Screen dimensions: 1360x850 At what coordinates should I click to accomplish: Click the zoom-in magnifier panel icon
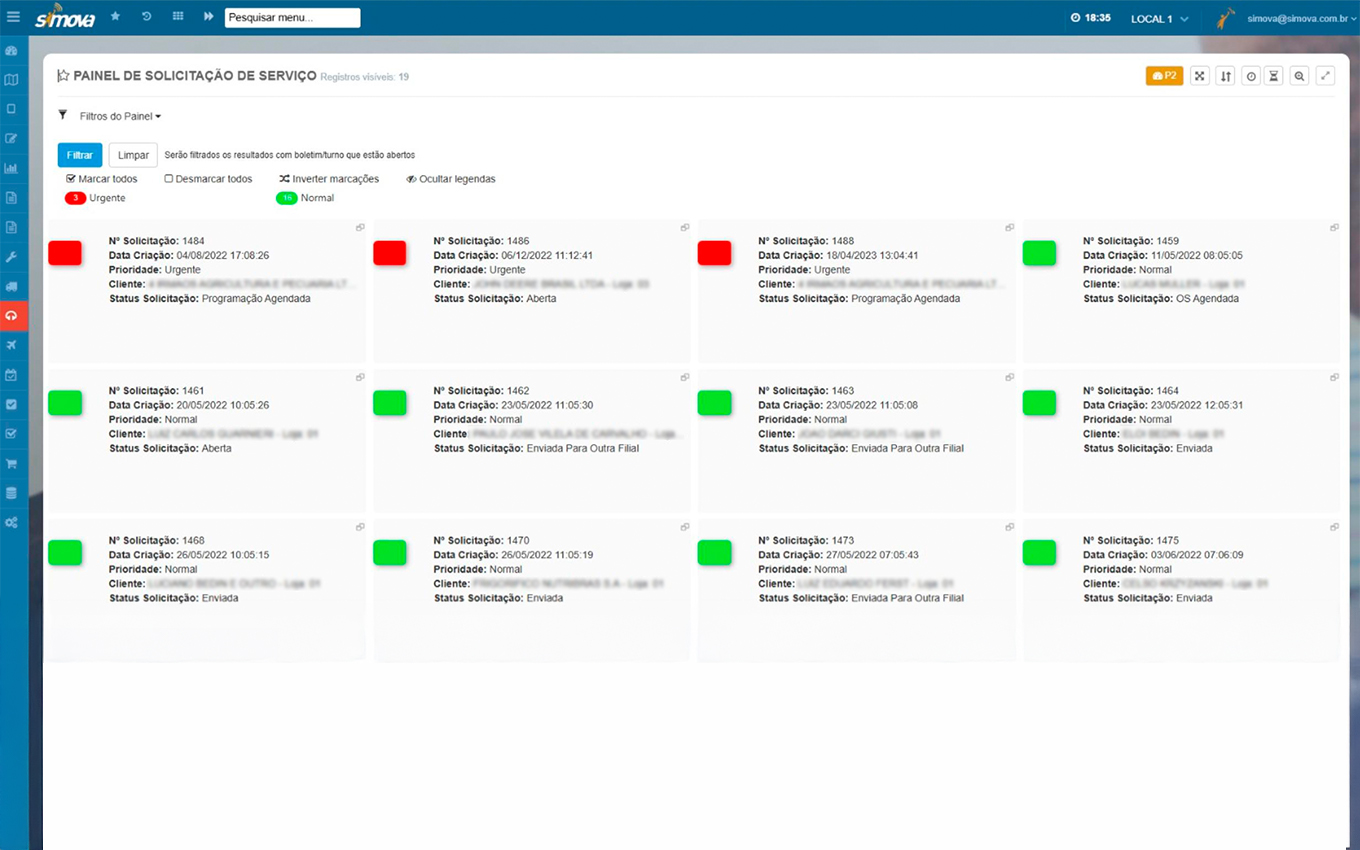(x=1299, y=76)
